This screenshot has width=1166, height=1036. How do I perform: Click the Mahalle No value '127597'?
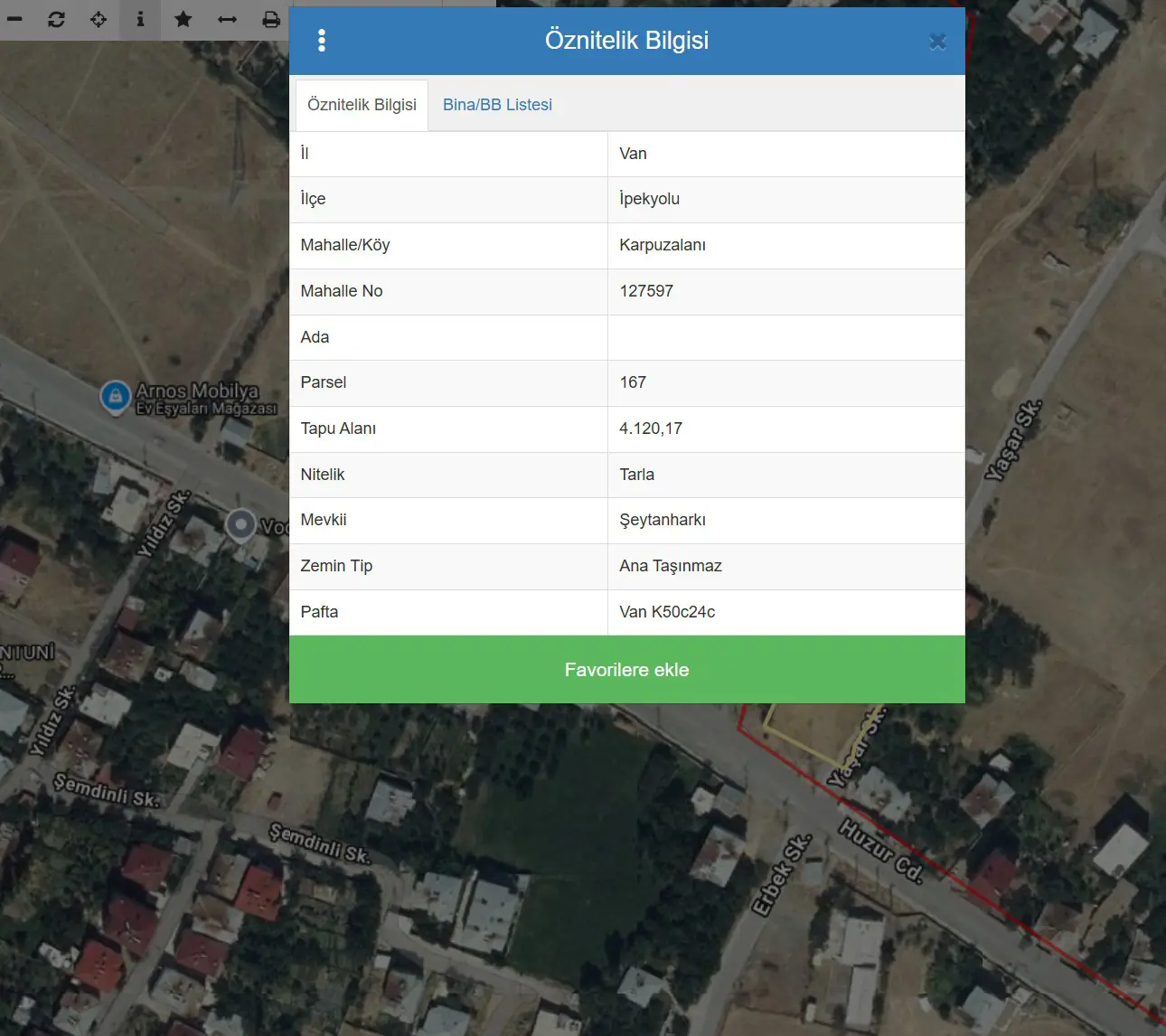[x=646, y=291]
